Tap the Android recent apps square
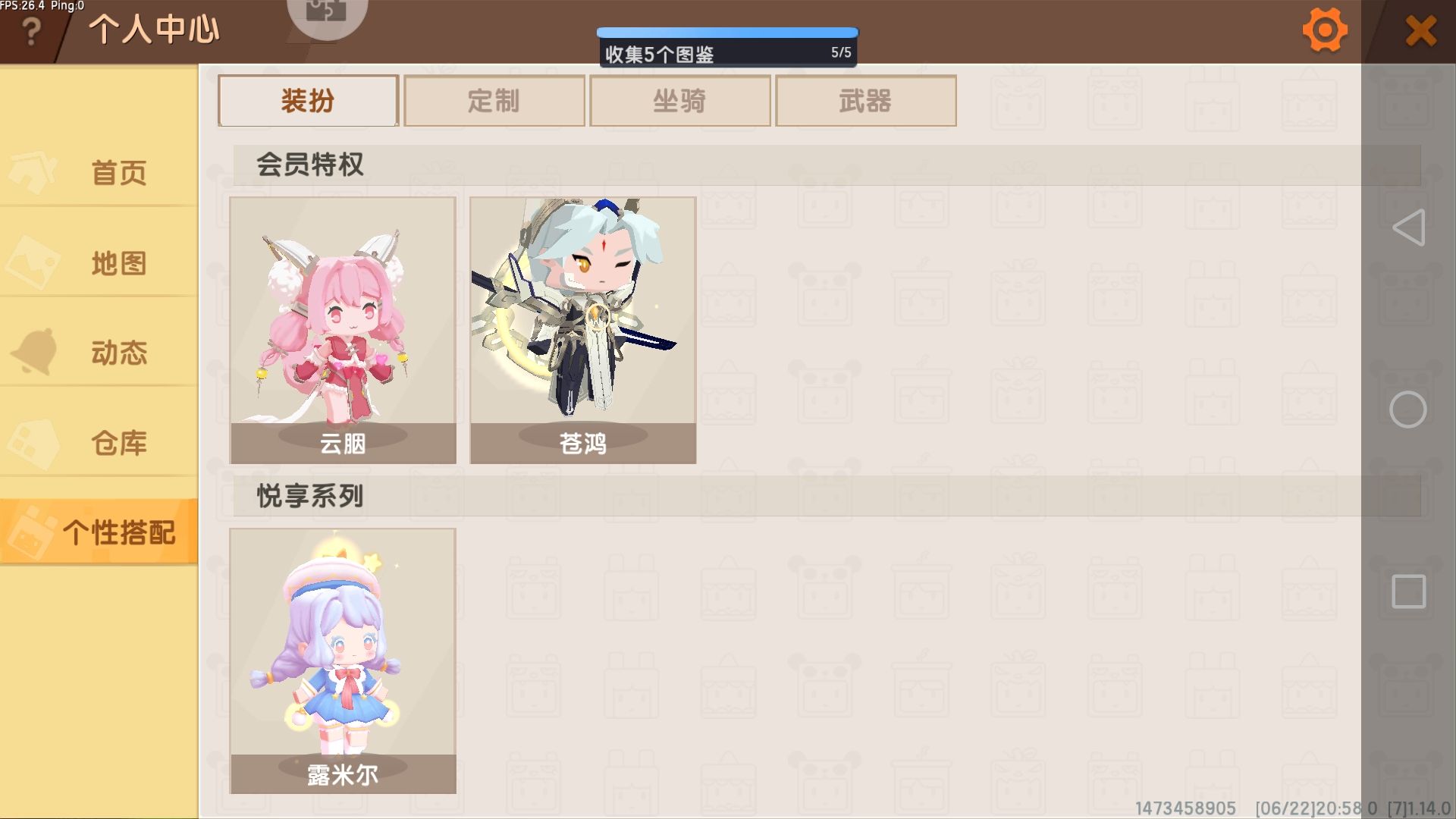 [x=1409, y=591]
